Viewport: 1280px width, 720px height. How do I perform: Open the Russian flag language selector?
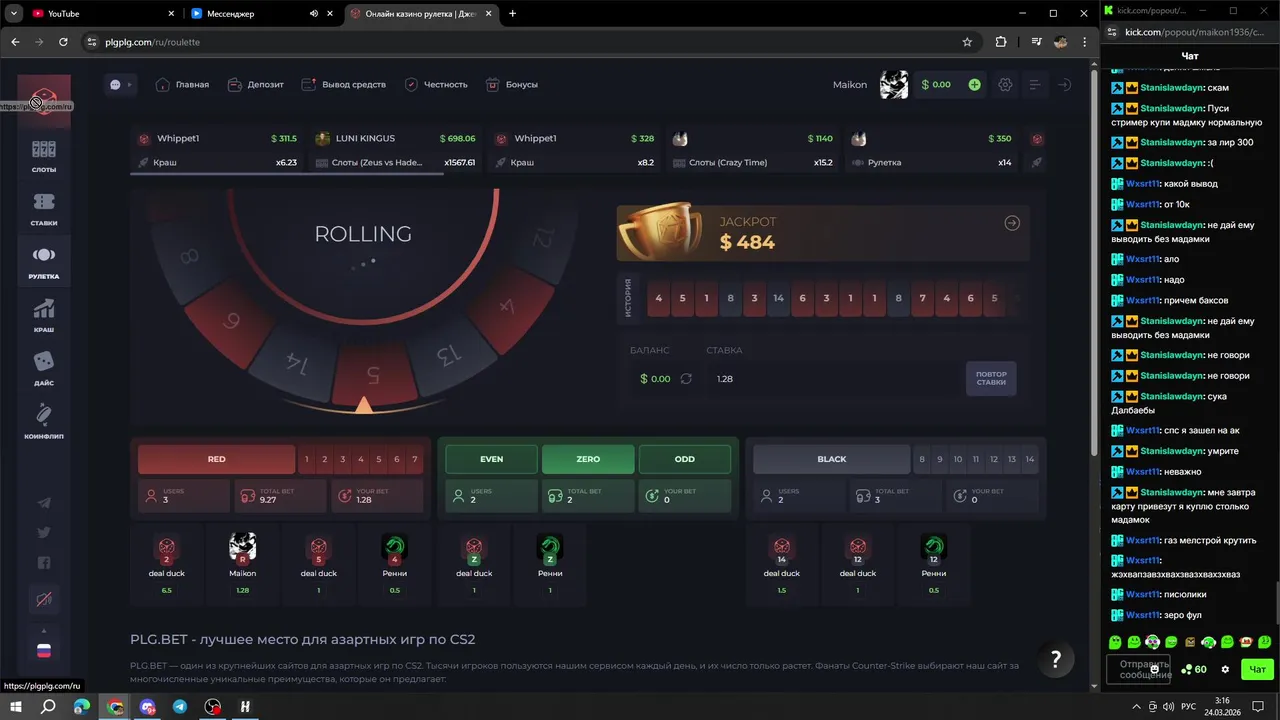(x=44, y=651)
